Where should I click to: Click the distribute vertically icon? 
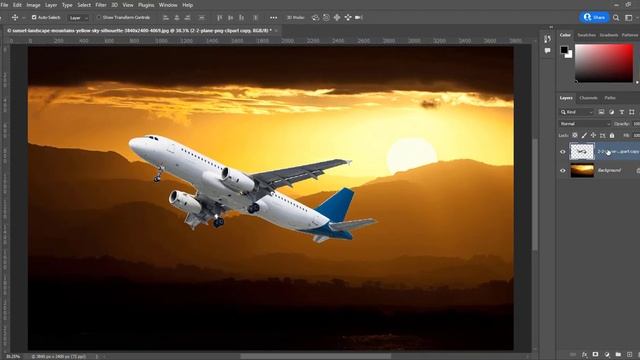coord(256,18)
